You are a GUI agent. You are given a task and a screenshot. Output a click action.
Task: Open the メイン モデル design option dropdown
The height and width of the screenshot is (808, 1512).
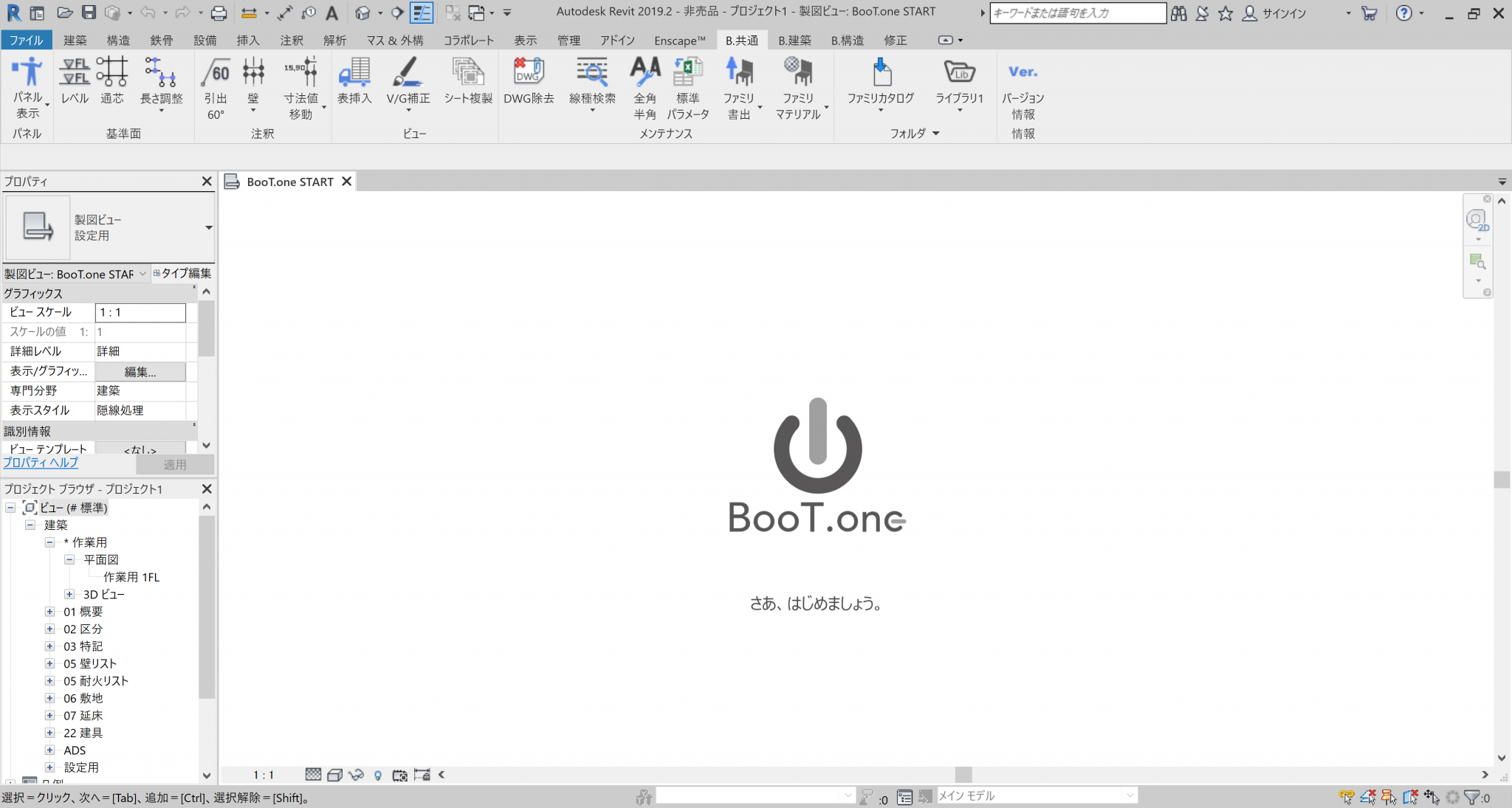tap(1037, 795)
